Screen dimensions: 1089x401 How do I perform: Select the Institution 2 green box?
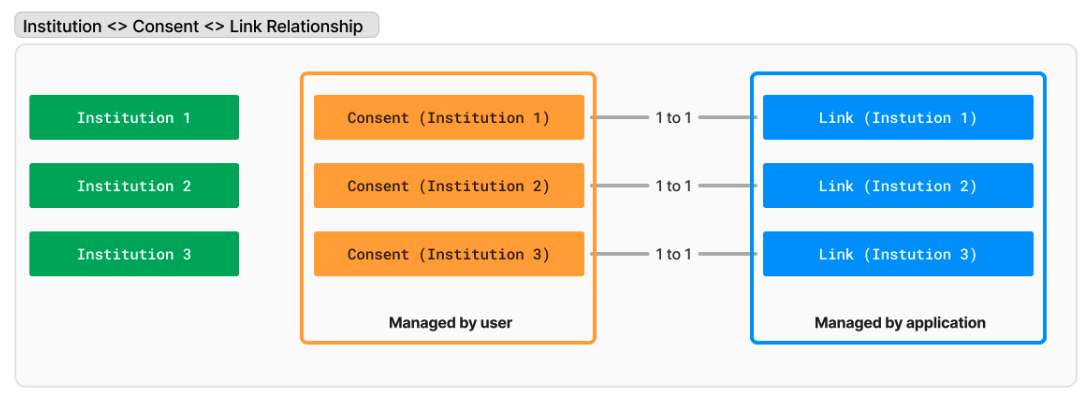pos(134,186)
